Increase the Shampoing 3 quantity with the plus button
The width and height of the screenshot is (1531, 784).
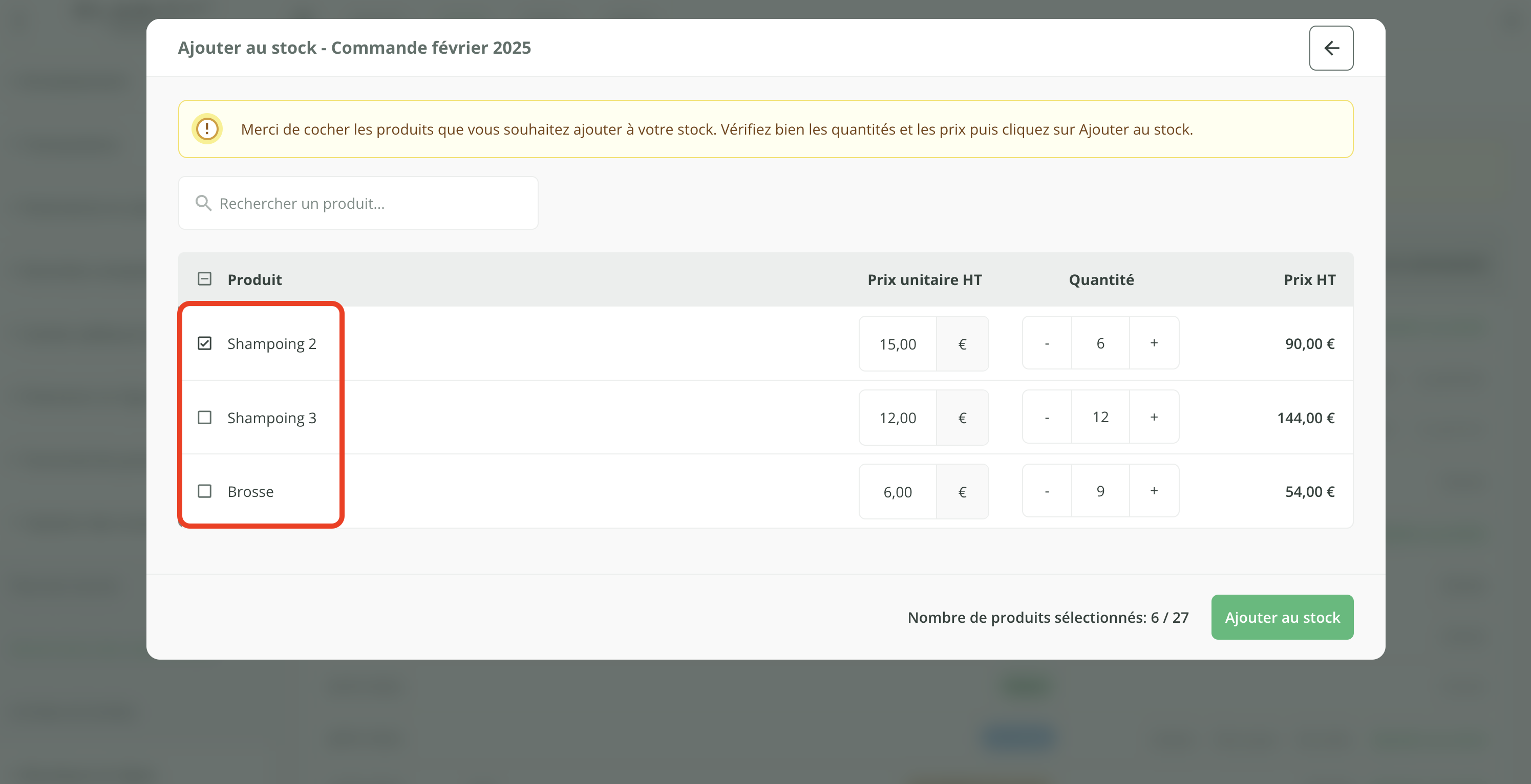point(1154,418)
